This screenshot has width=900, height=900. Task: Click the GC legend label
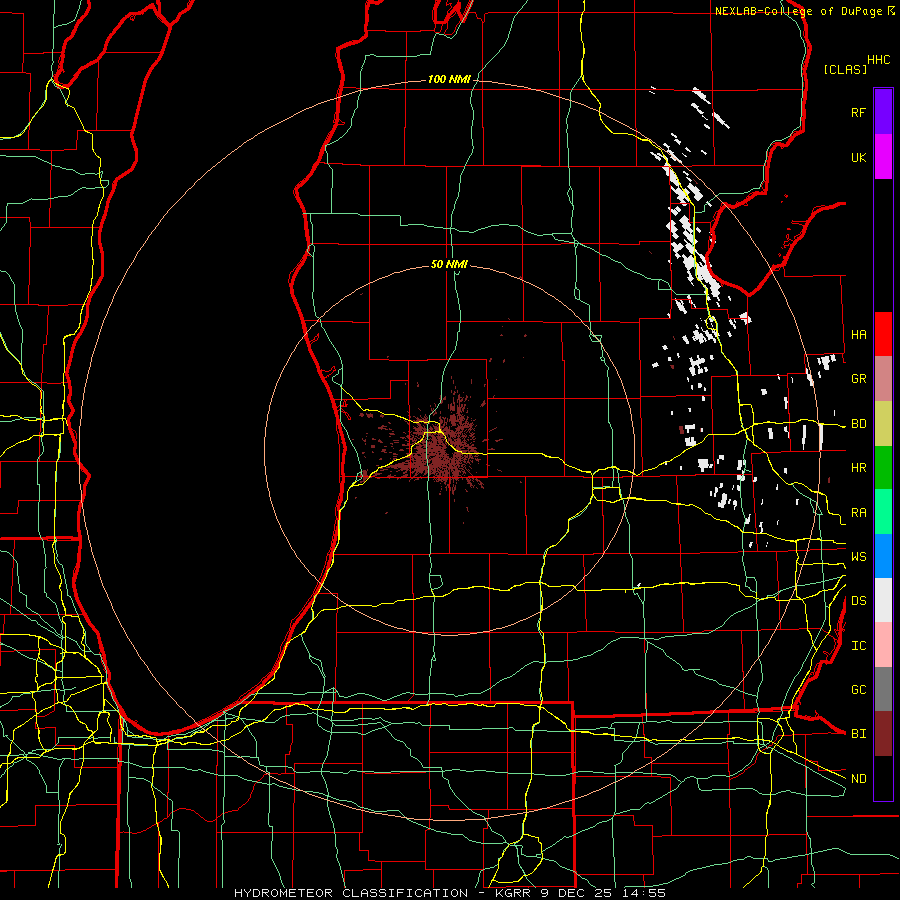pyautogui.click(x=858, y=689)
